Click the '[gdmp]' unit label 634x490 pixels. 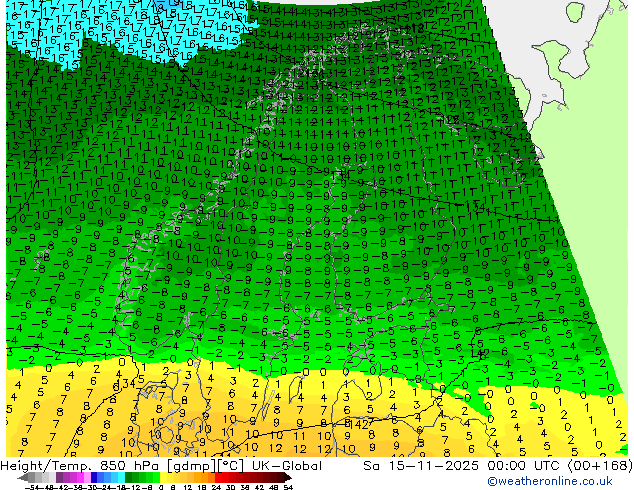pyautogui.click(x=192, y=466)
